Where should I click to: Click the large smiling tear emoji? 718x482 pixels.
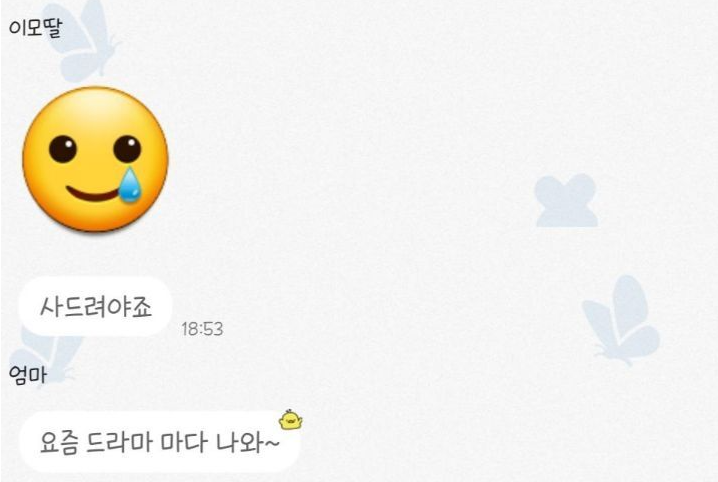coord(95,159)
